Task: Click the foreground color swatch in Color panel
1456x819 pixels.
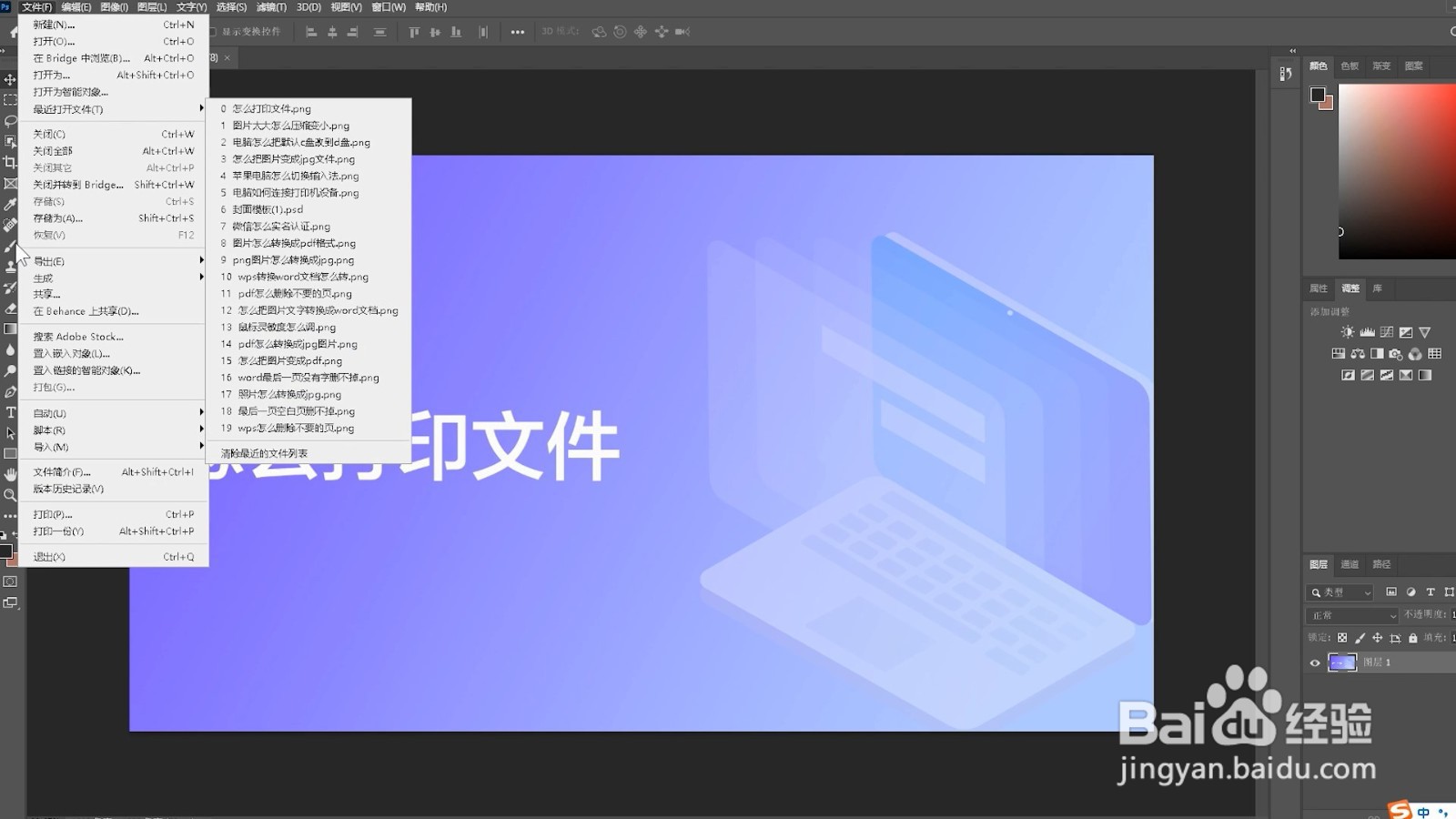Action: pos(1317,95)
